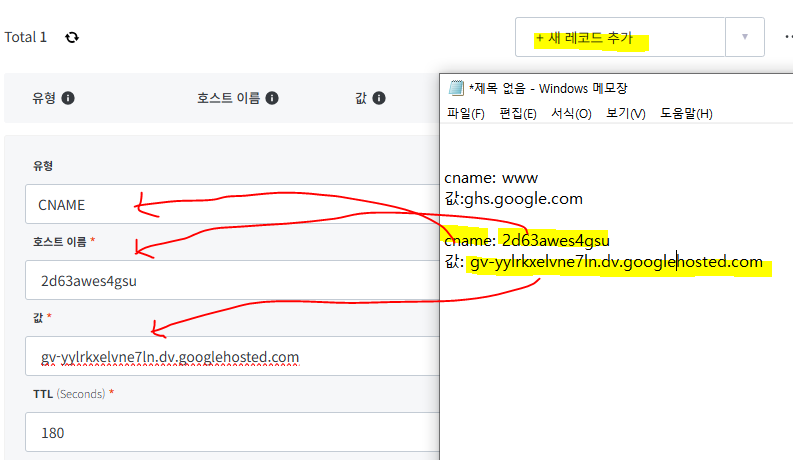Click 'gv-yylrkxelvne7ln.dv.googlehosted.com' line in Notepad
Viewport: 793px width, 460px height.
tap(616, 262)
